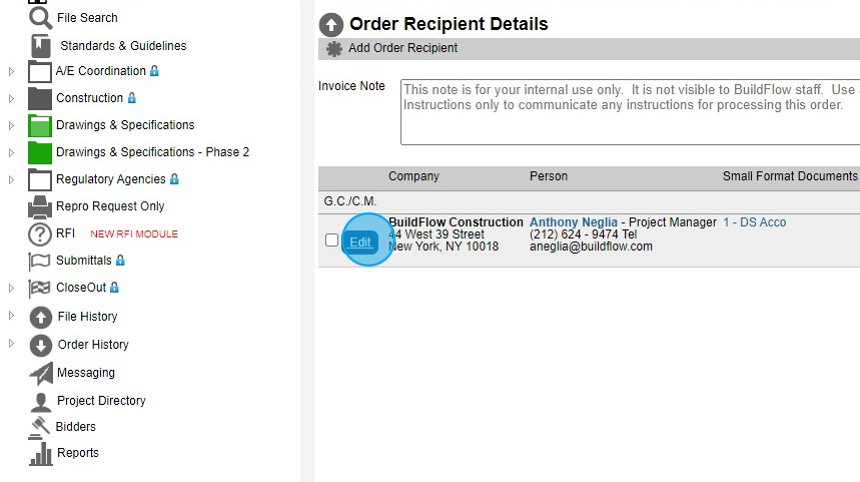The height and width of the screenshot is (482, 860).
Task: Open the Project Directory person icon
Action: click(x=41, y=401)
